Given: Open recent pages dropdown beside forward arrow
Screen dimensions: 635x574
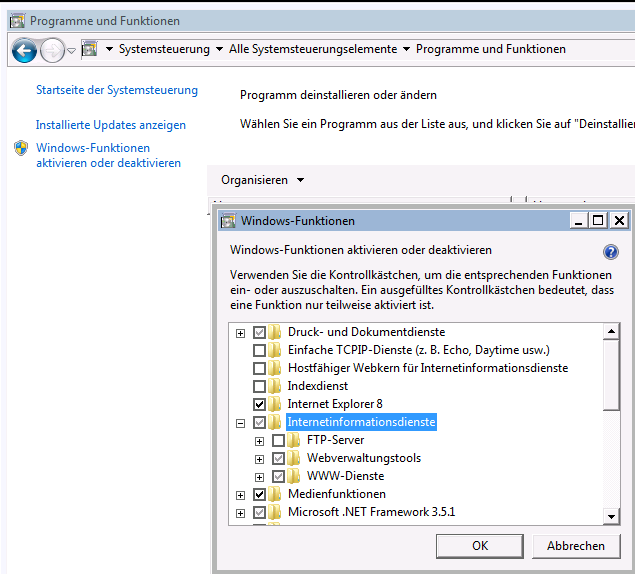Looking at the screenshot, I should [x=71, y=51].
